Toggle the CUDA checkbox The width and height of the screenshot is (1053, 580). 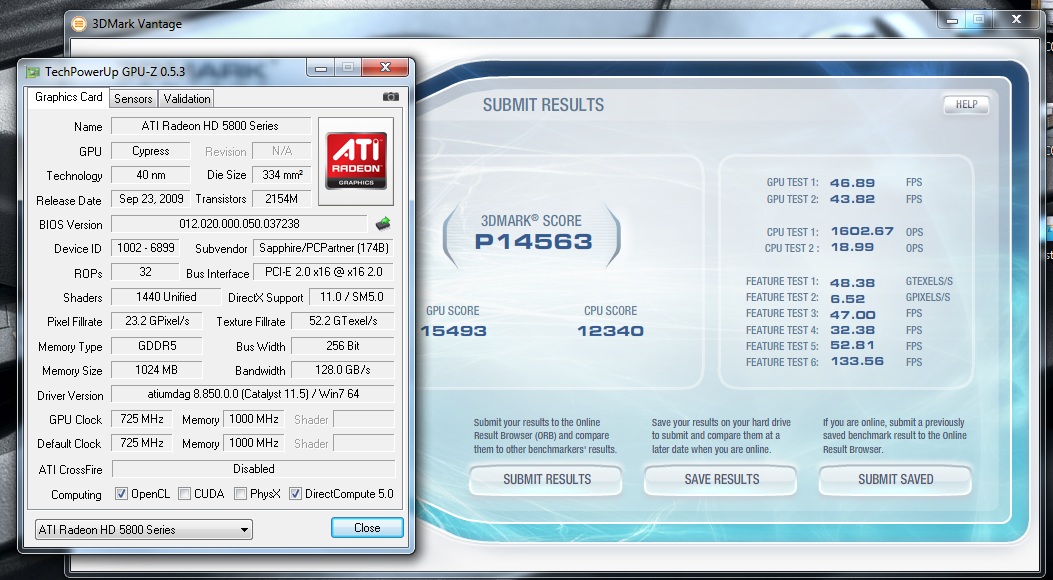[184, 493]
